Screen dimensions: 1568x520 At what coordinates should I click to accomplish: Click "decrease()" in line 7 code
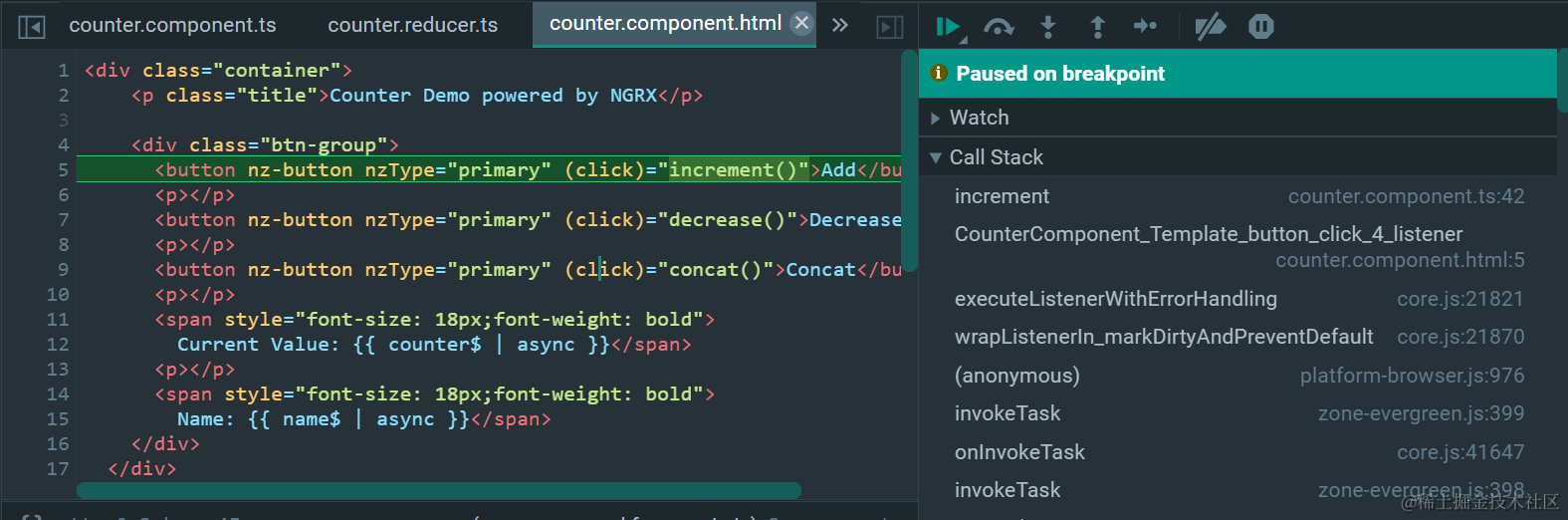[727, 220]
